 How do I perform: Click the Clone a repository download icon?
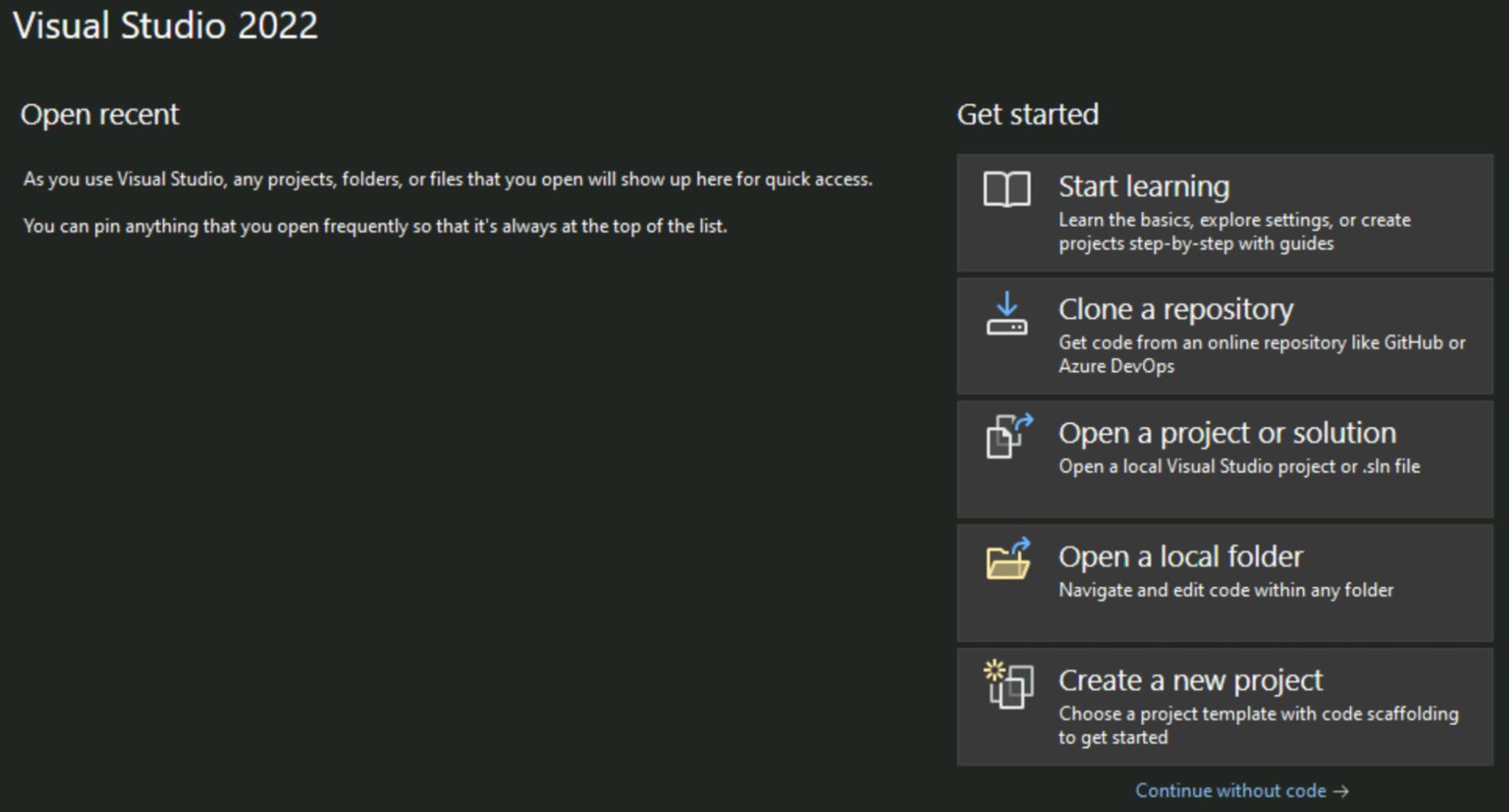point(1007,314)
